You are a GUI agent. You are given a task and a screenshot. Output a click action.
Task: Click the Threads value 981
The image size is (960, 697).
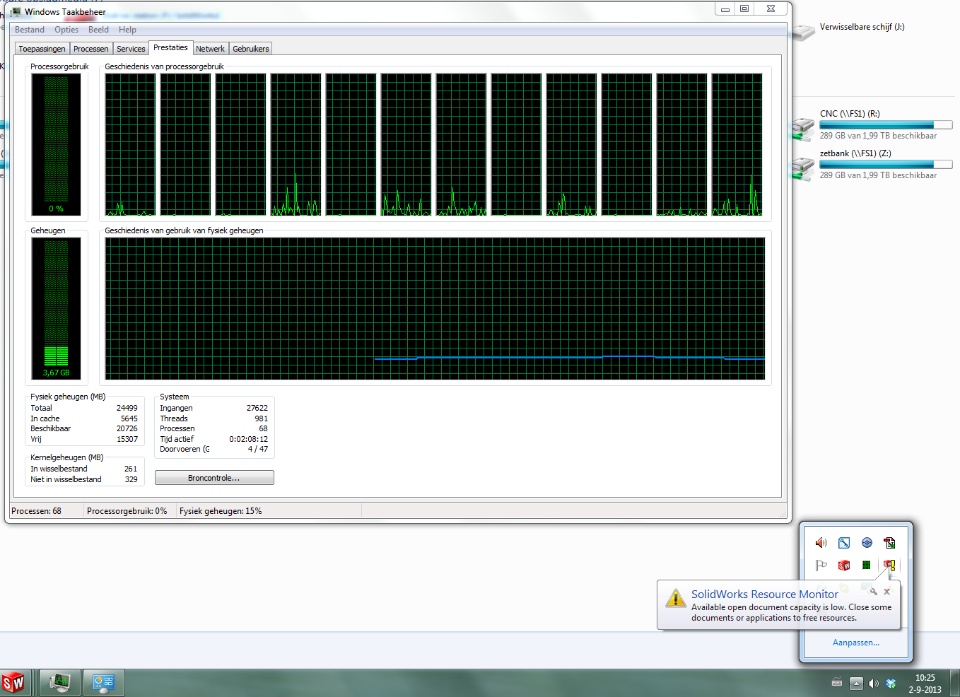coord(261,418)
